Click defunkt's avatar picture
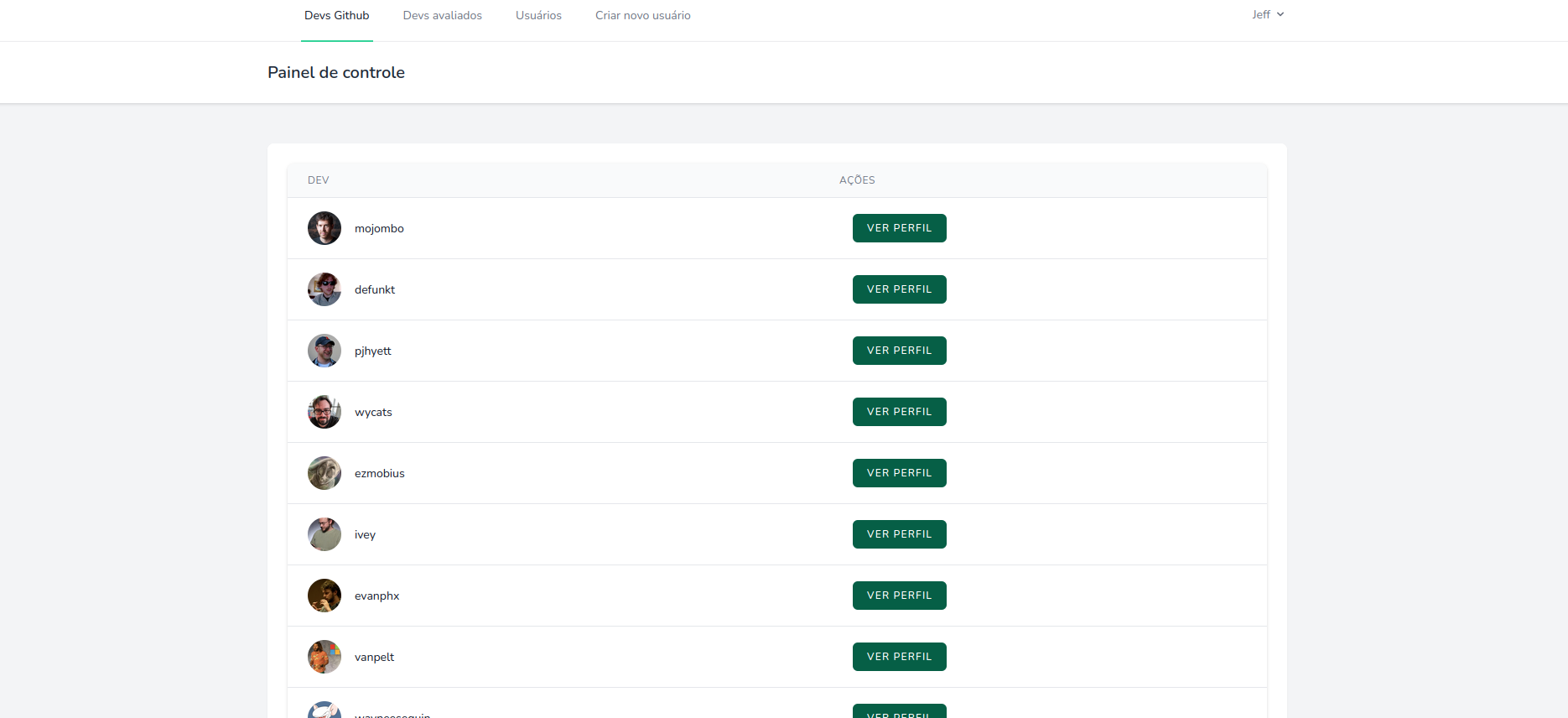This screenshot has height=718, width=1568. point(325,289)
